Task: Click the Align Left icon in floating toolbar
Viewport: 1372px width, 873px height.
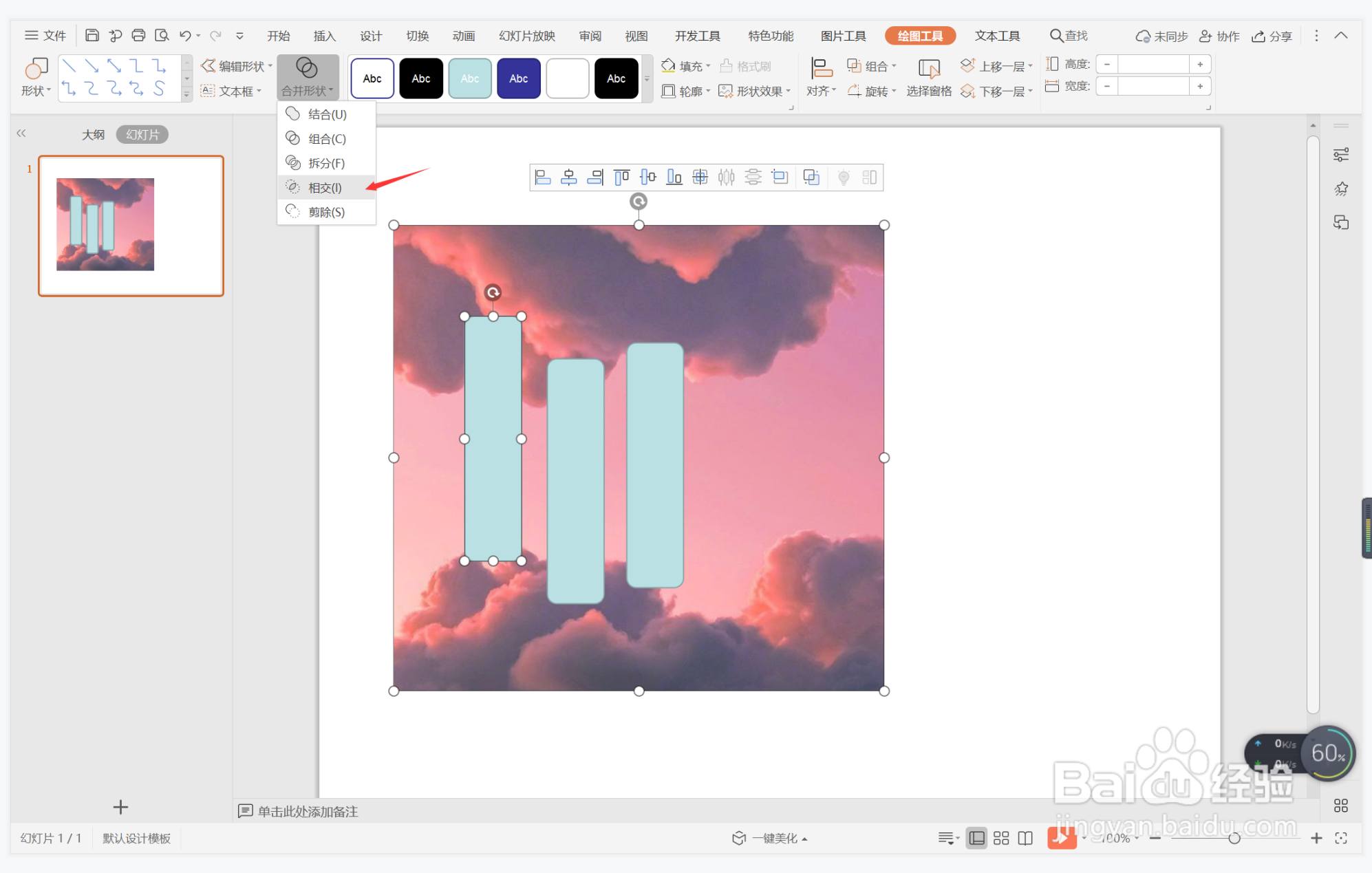Action: (x=543, y=177)
